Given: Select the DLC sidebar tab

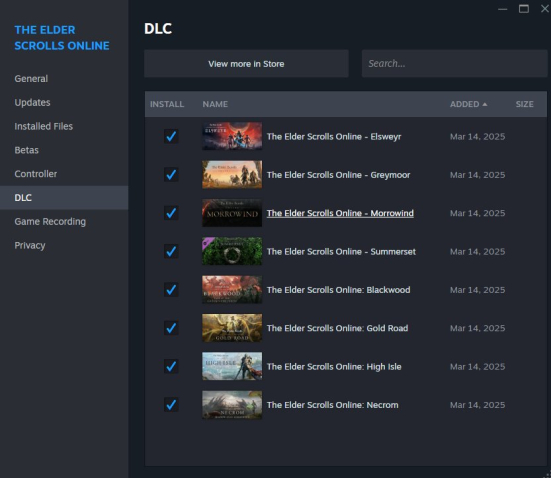Looking at the screenshot, I should (x=64, y=198).
